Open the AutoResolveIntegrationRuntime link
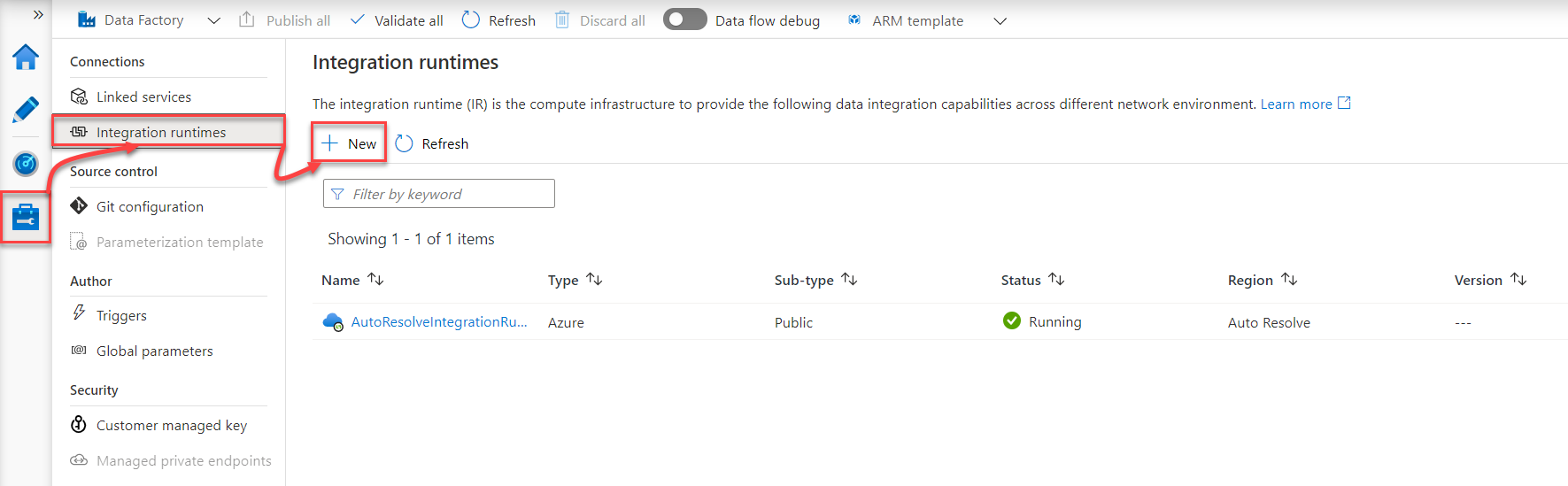1568x486 pixels. click(438, 322)
